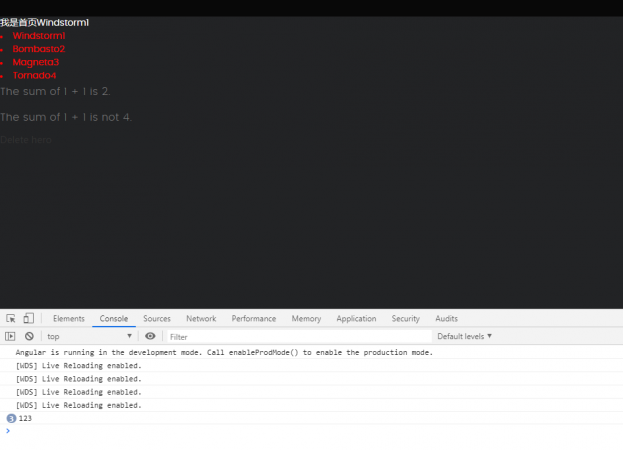Screen dimensions: 623x450
Task: Select the Tornado4 hero list item
Action: click(34, 75)
